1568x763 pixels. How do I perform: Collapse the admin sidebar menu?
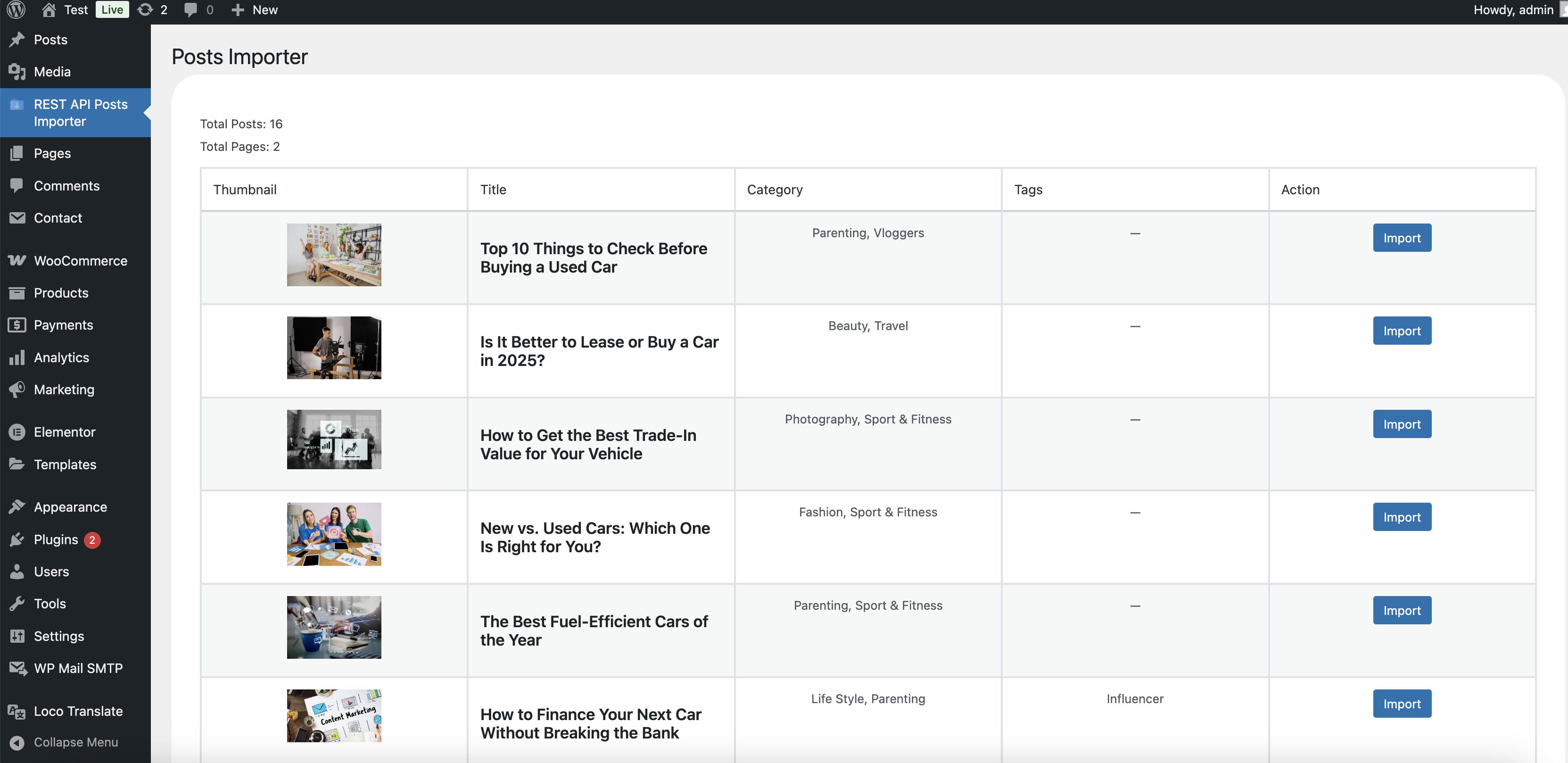click(75, 742)
